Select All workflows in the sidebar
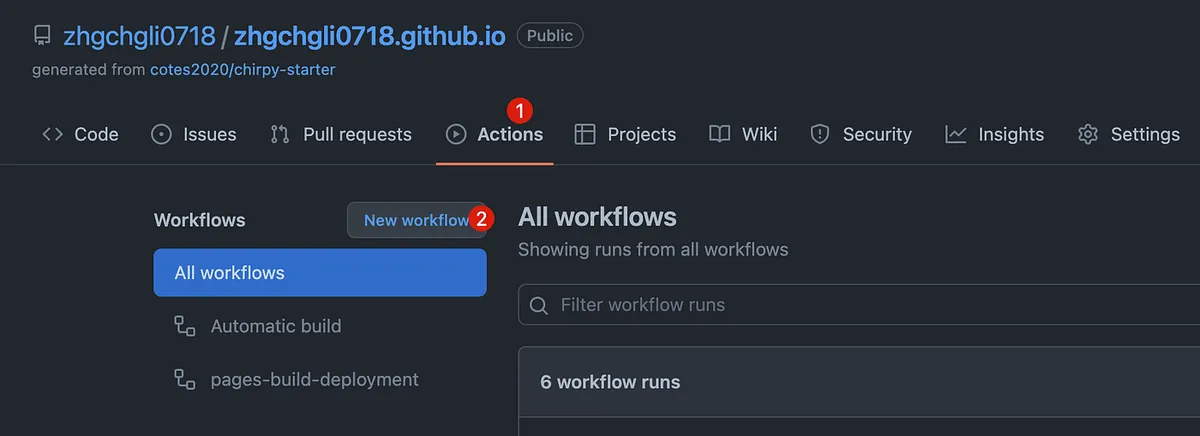This screenshot has width=1200, height=436. click(320, 273)
